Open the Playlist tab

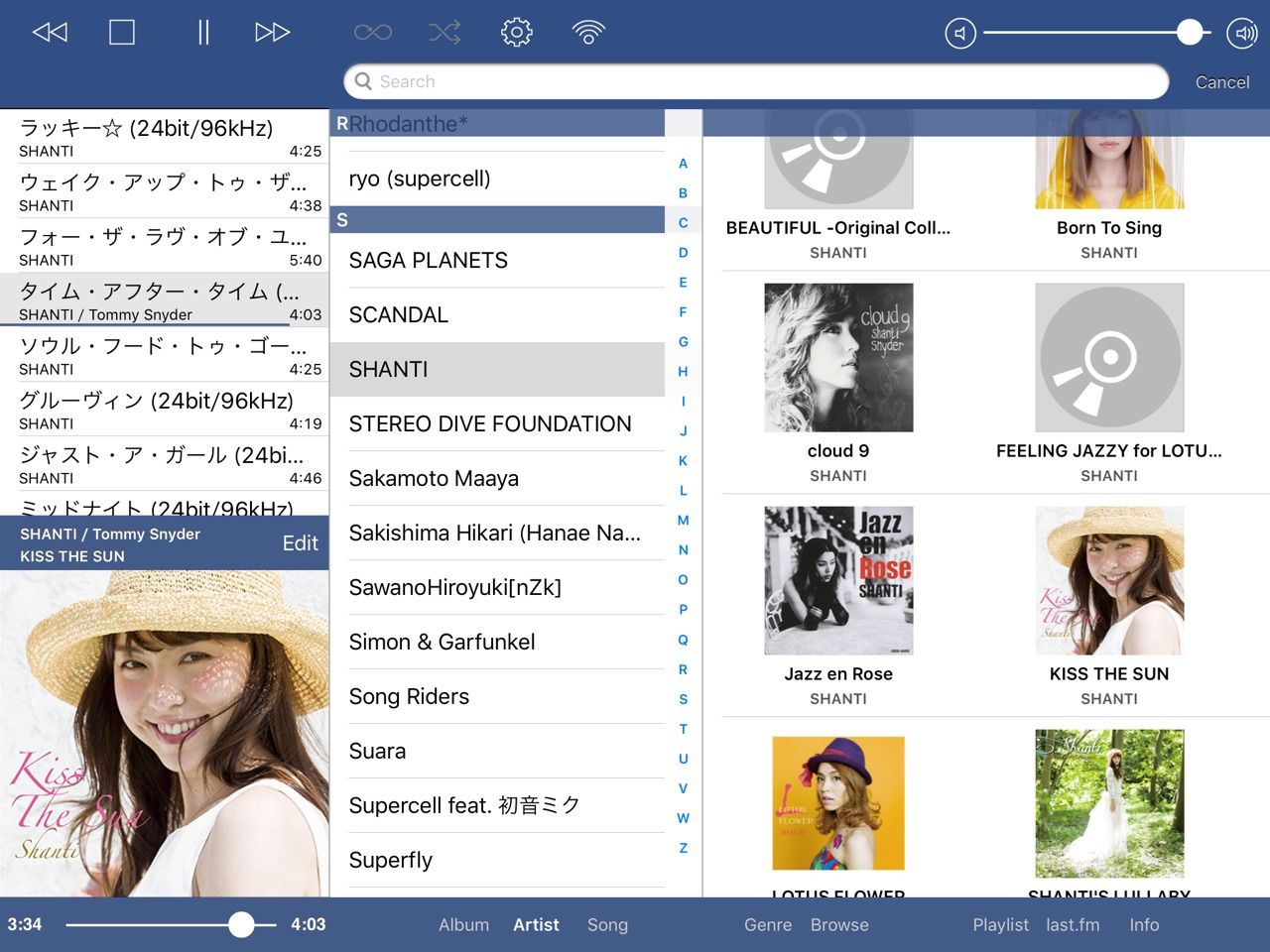click(x=1000, y=924)
